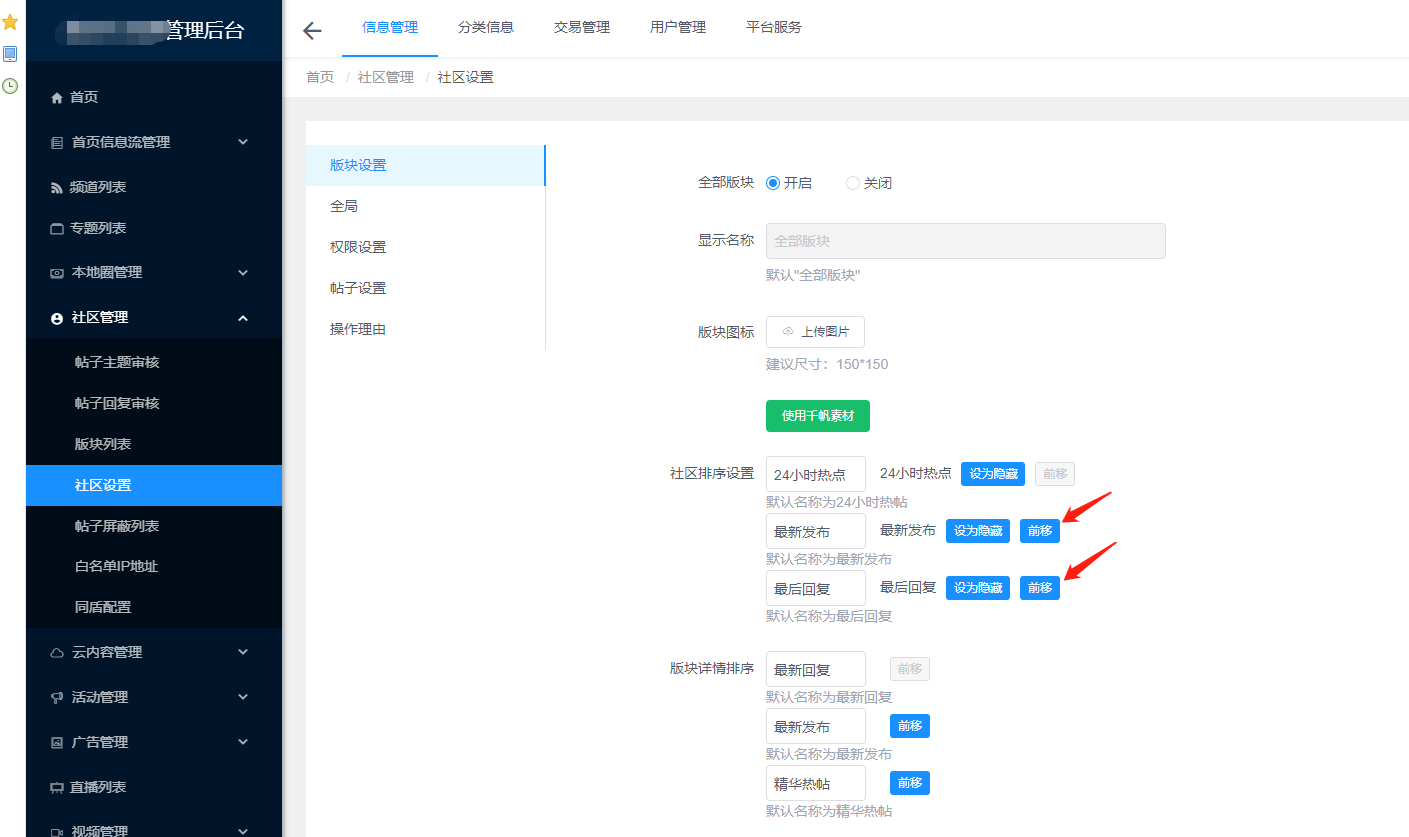Click the camera icon beside 视频管理

57,832
